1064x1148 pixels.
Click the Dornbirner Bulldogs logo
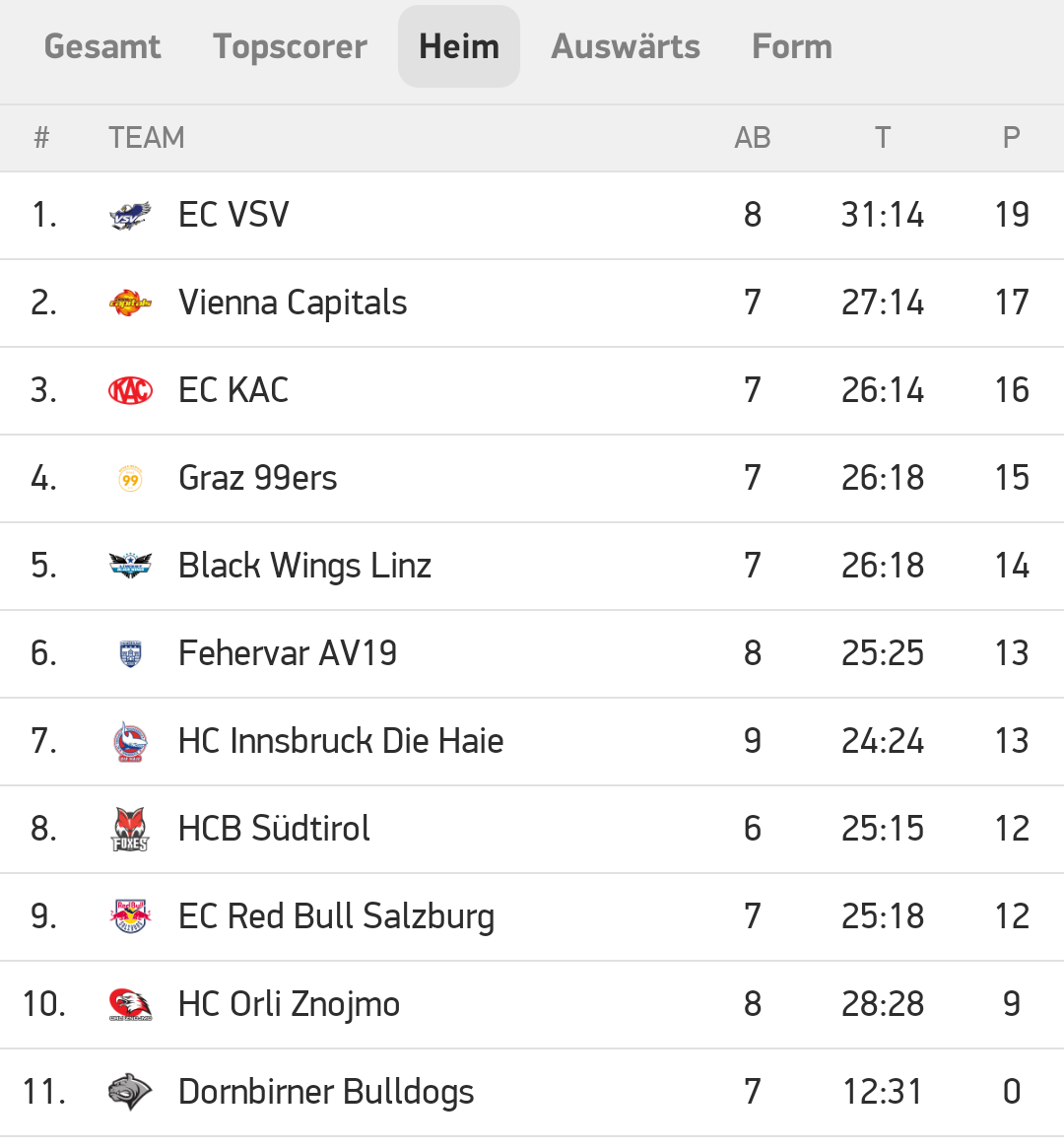pos(130,1092)
